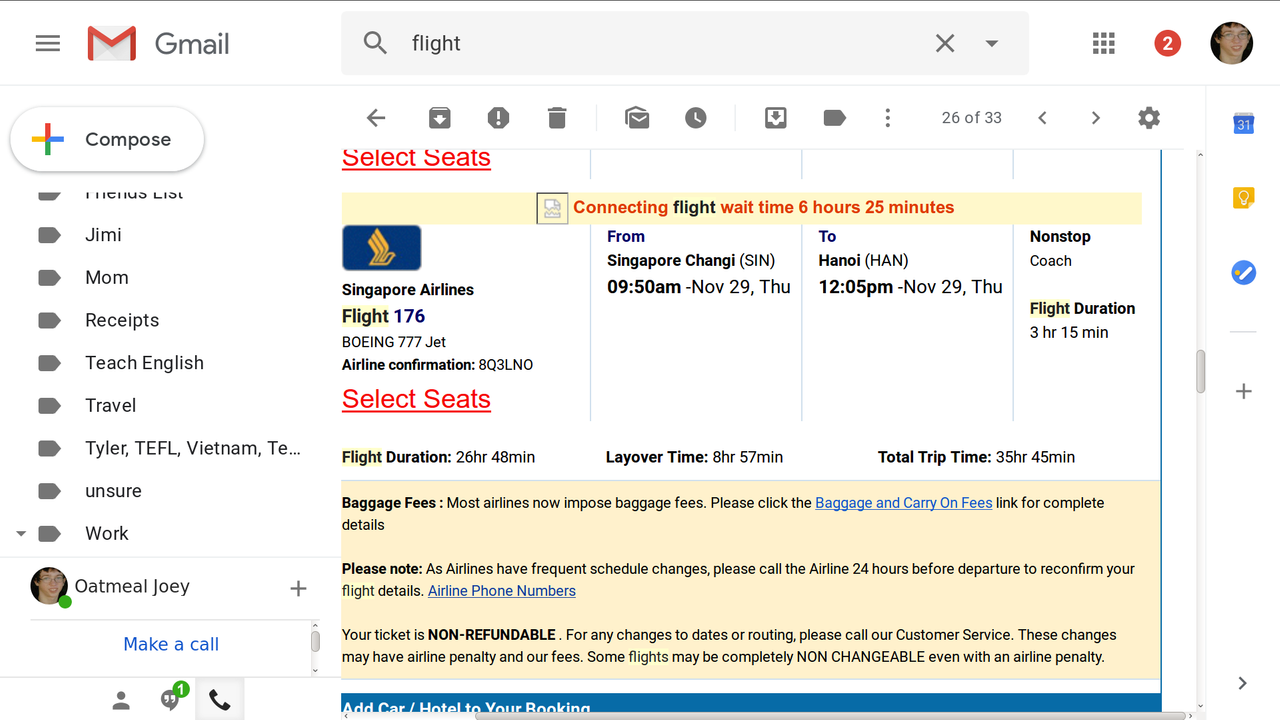Open Airline Phone Numbers link
1280x720 pixels.
pos(502,591)
